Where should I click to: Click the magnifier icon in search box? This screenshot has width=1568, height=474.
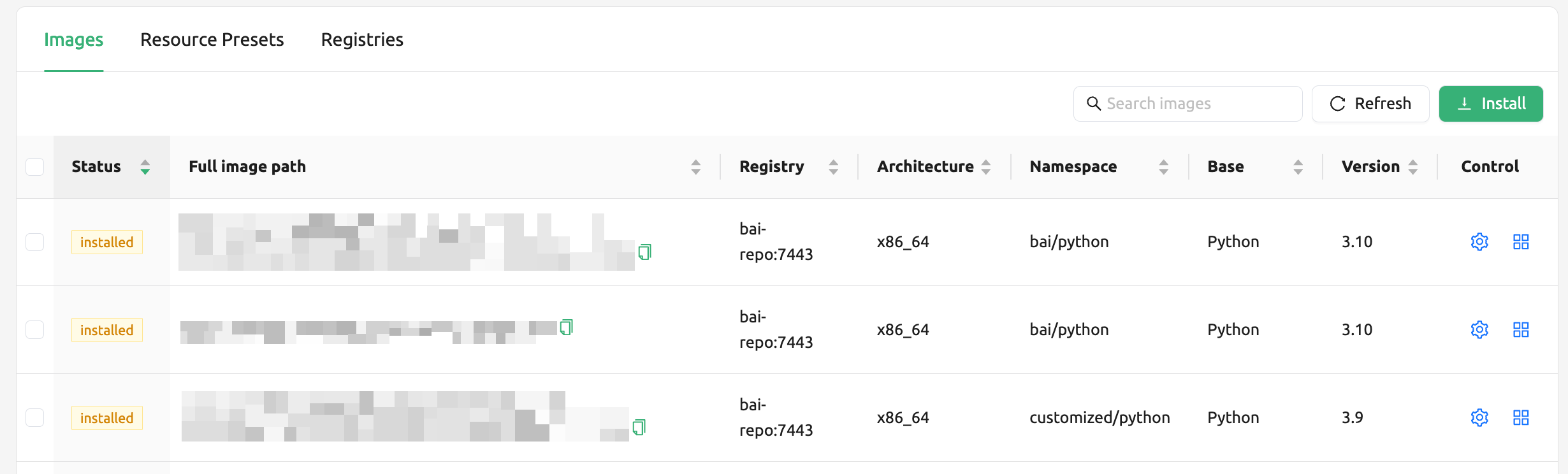click(1094, 104)
